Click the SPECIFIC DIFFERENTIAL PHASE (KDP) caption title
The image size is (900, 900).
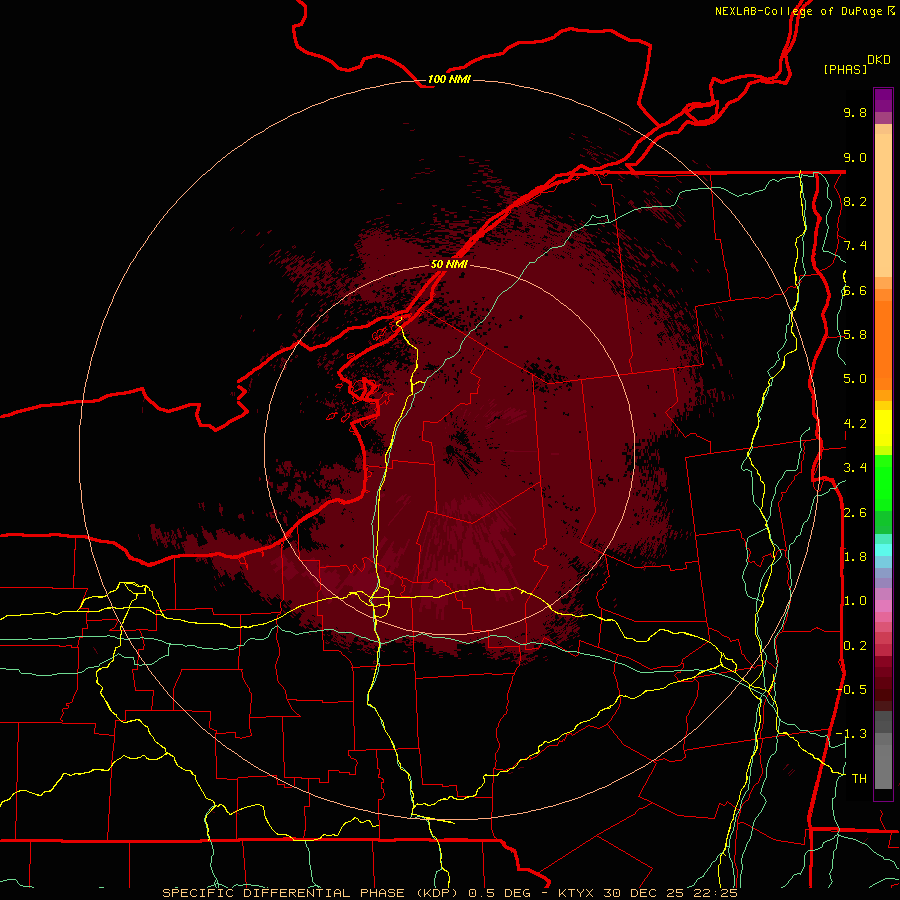click(310, 893)
